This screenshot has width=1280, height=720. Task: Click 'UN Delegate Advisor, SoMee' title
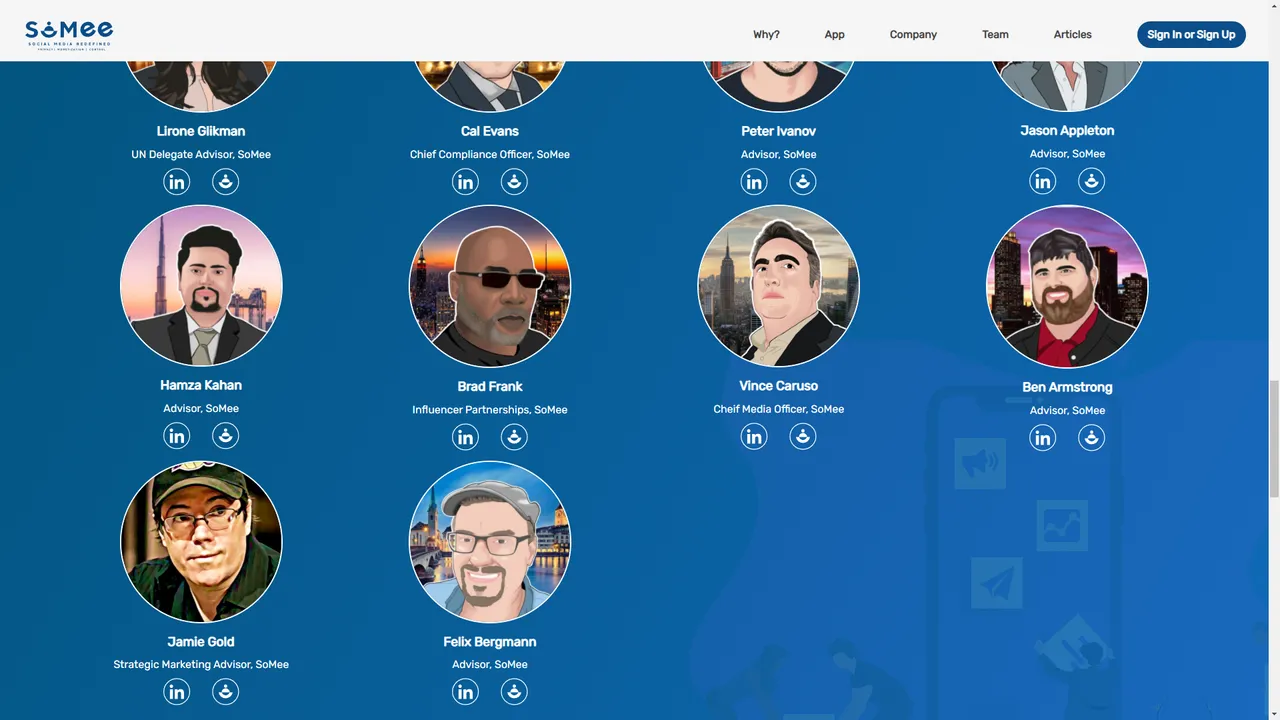tap(201, 155)
